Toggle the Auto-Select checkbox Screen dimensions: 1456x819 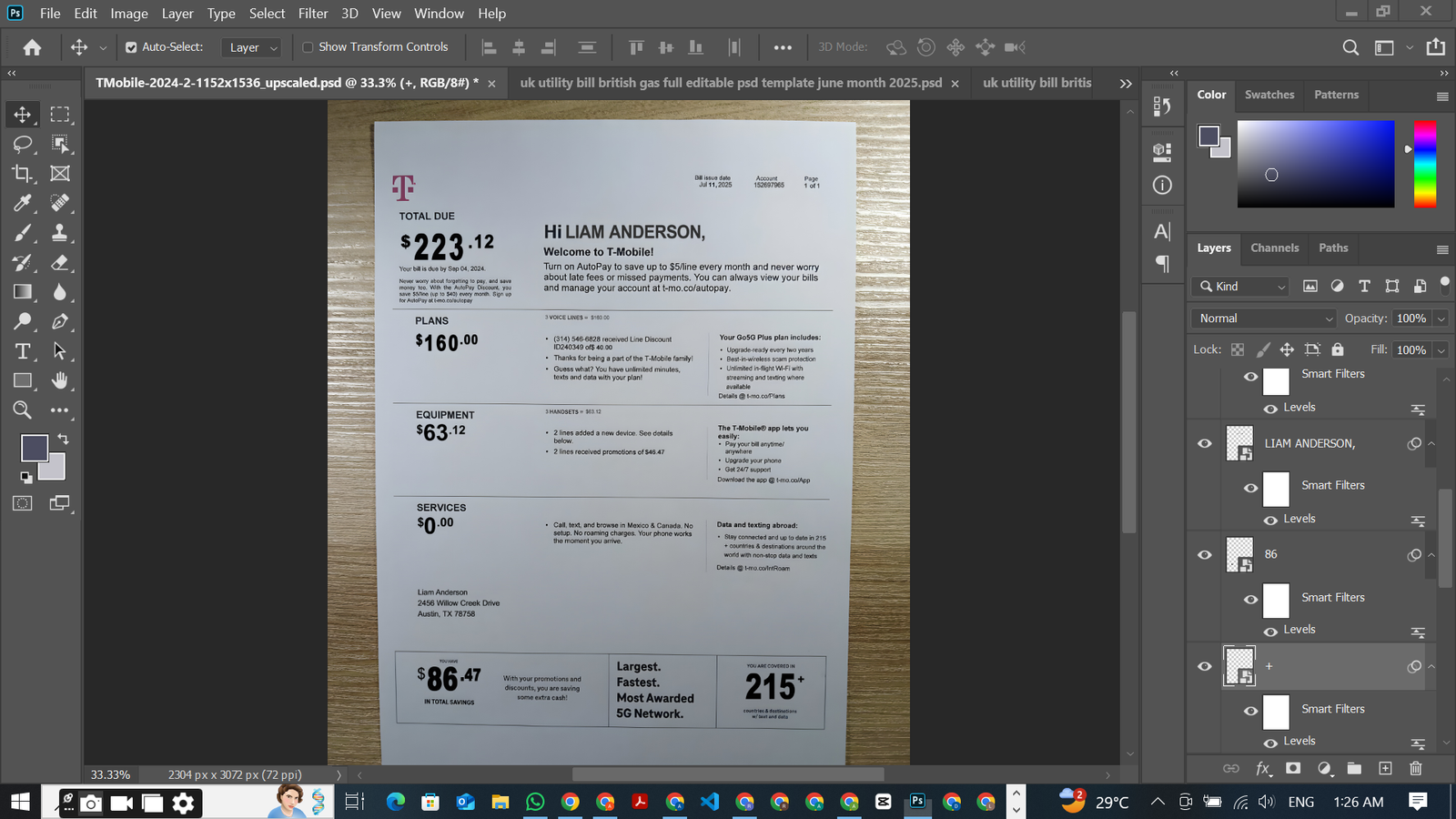131,47
